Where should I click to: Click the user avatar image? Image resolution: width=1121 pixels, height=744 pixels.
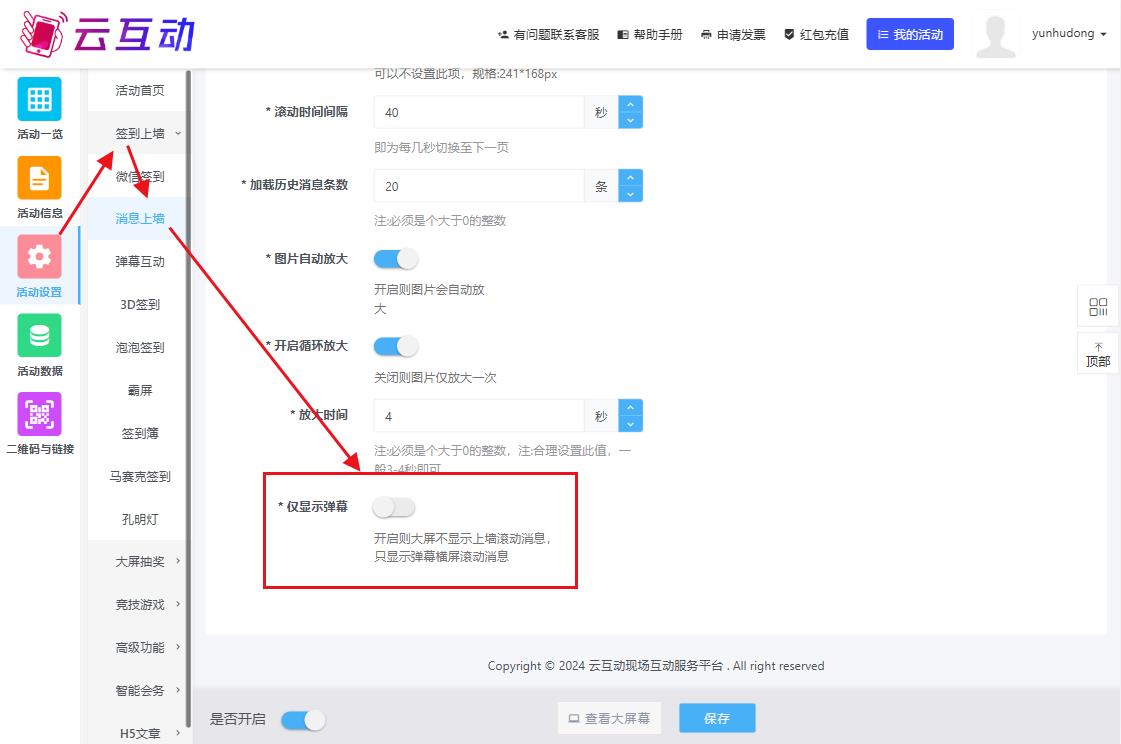995,35
